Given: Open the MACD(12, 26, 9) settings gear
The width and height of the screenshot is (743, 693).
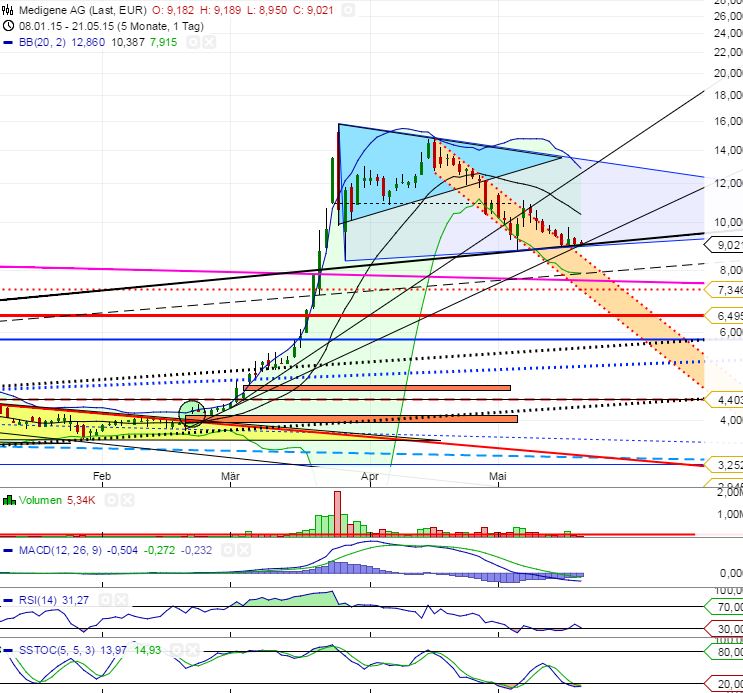Looking at the screenshot, I should (x=229, y=549).
